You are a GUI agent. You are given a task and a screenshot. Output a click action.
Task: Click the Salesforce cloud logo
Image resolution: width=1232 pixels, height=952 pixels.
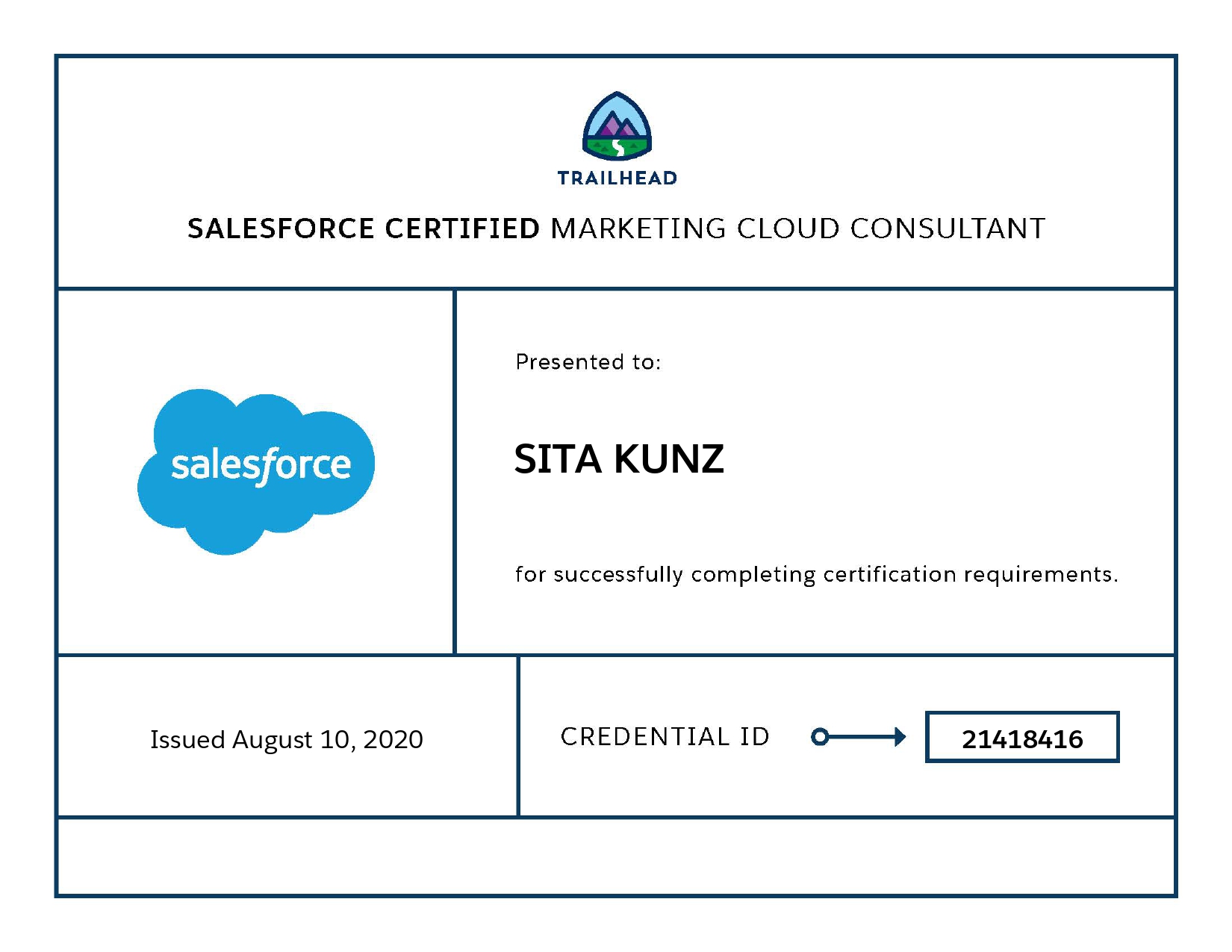(256, 472)
